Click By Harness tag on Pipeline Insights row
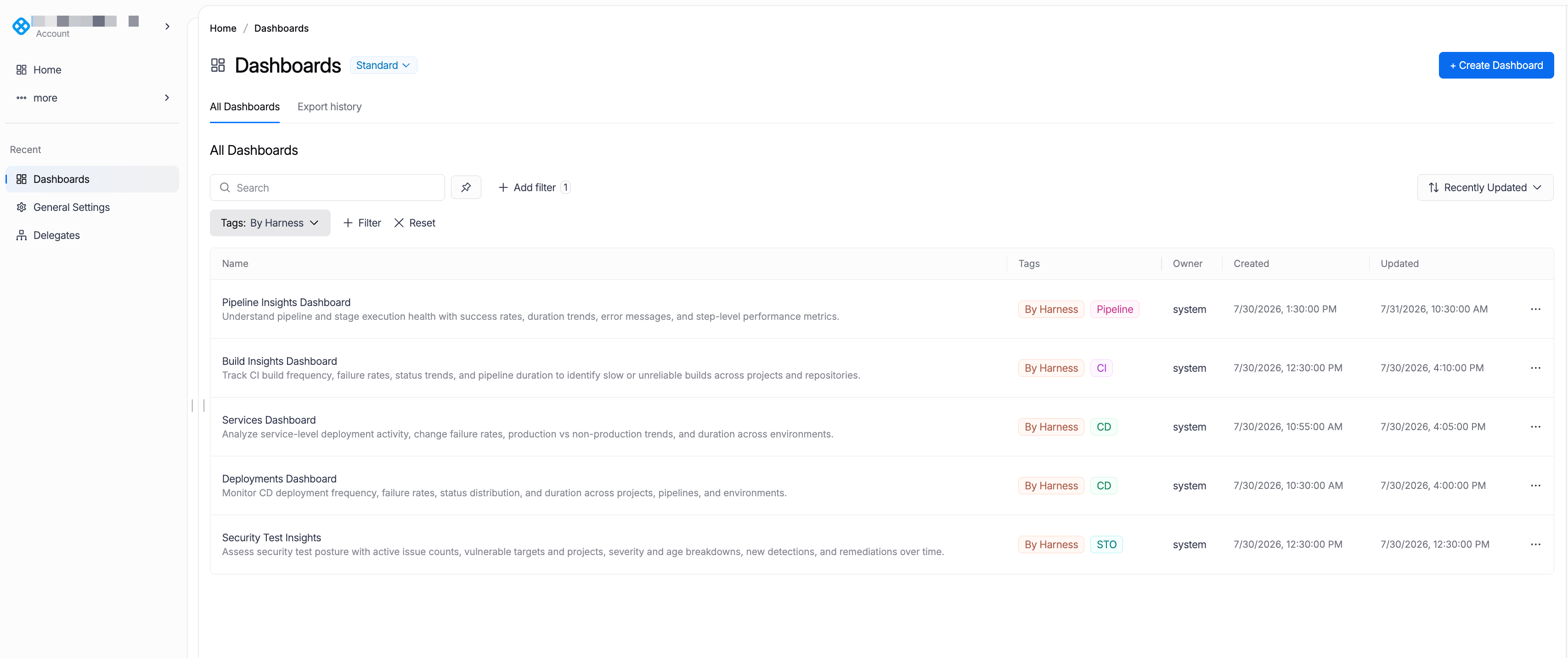Image resolution: width=1568 pixels, height=658 pixels. point(1050,309)
